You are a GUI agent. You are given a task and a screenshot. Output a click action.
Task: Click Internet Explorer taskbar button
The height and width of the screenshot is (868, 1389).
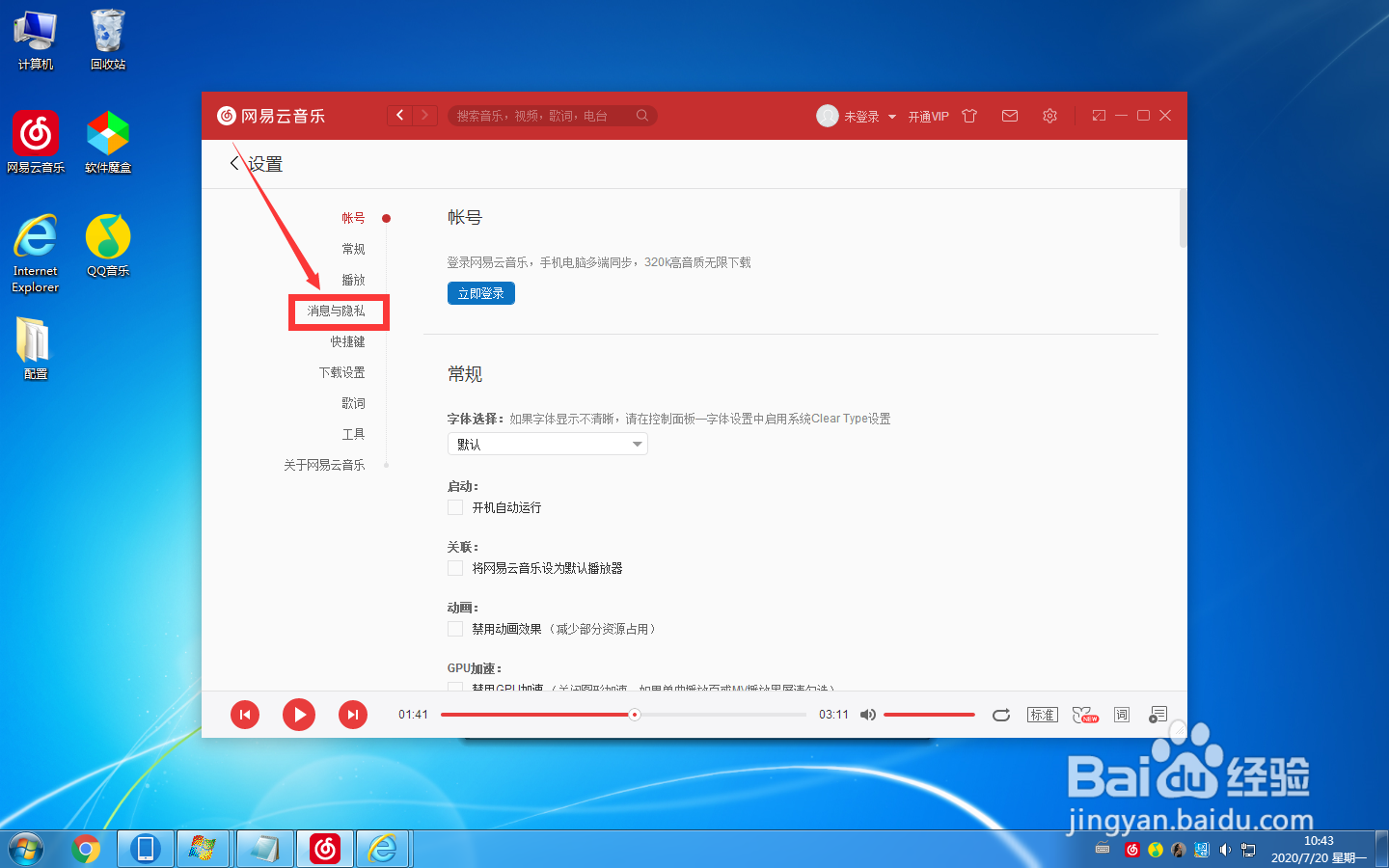pyautogui.click(x=383, y=849)
